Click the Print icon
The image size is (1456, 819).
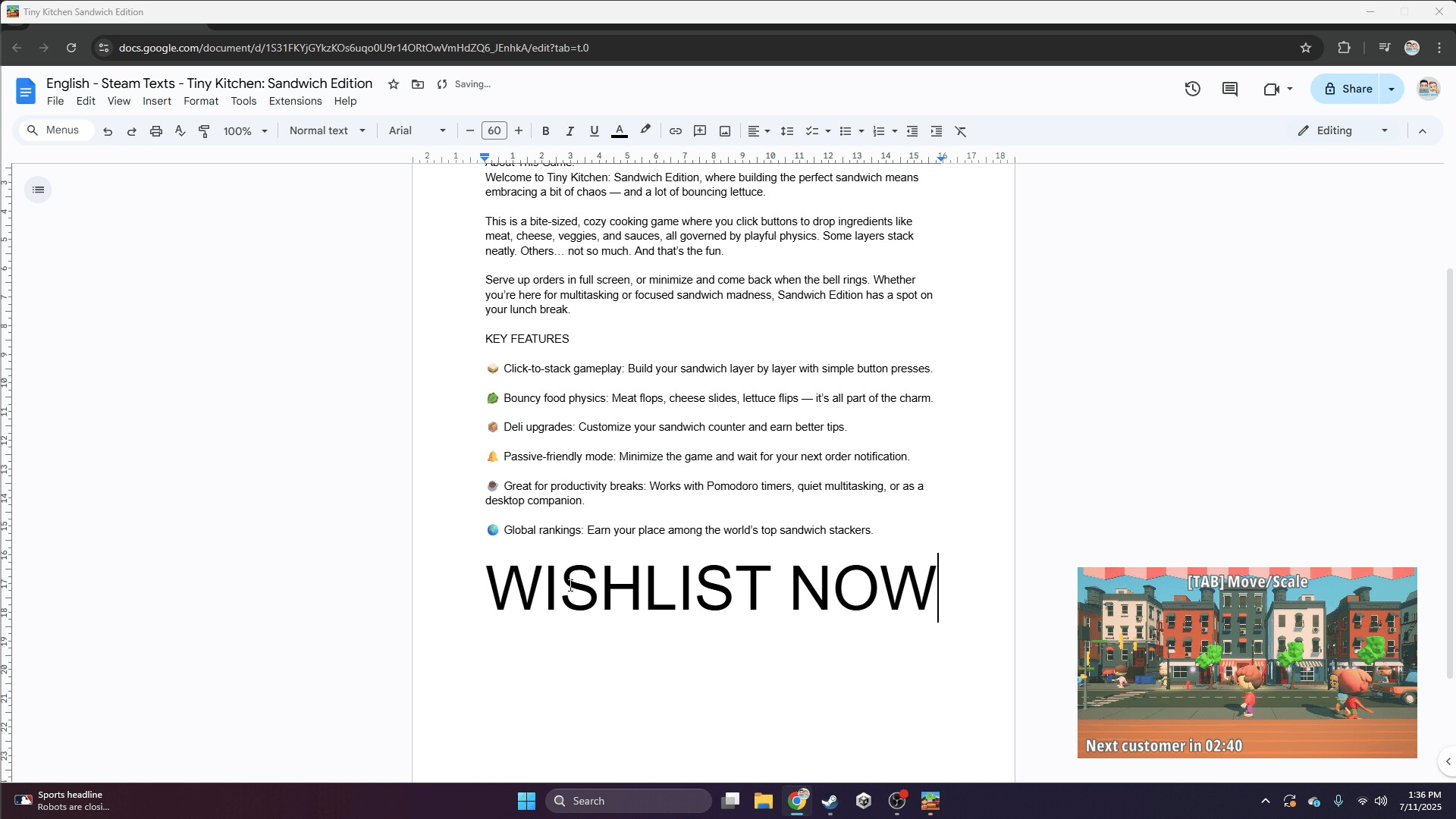[x=156, y=131]
